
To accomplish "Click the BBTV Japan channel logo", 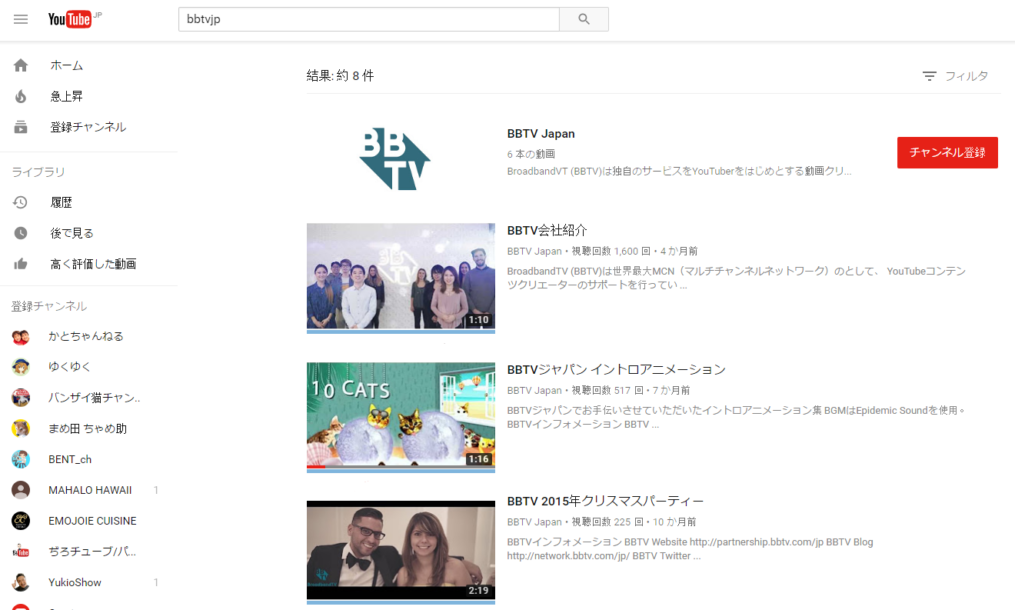I will point(395,159).
